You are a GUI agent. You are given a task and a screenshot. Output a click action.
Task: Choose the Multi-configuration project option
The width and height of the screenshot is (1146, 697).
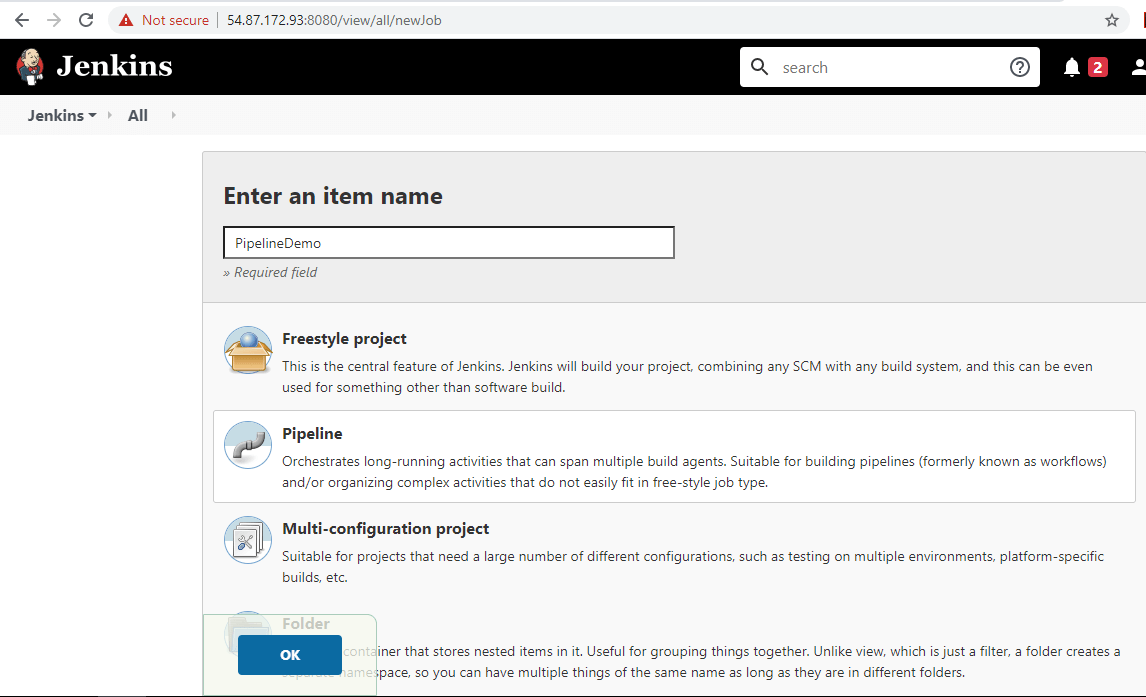click(x=386, y=528)
